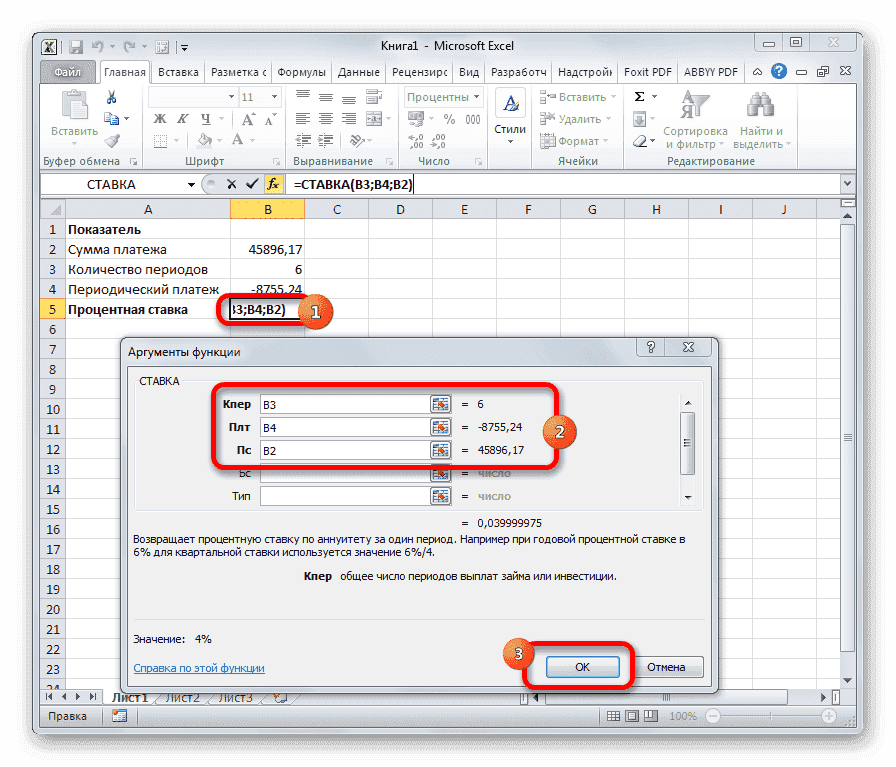Switch to the Лист2 sheet tab
Screen dimensions: 896x767
pyautogui.click(x=183, y=697)
